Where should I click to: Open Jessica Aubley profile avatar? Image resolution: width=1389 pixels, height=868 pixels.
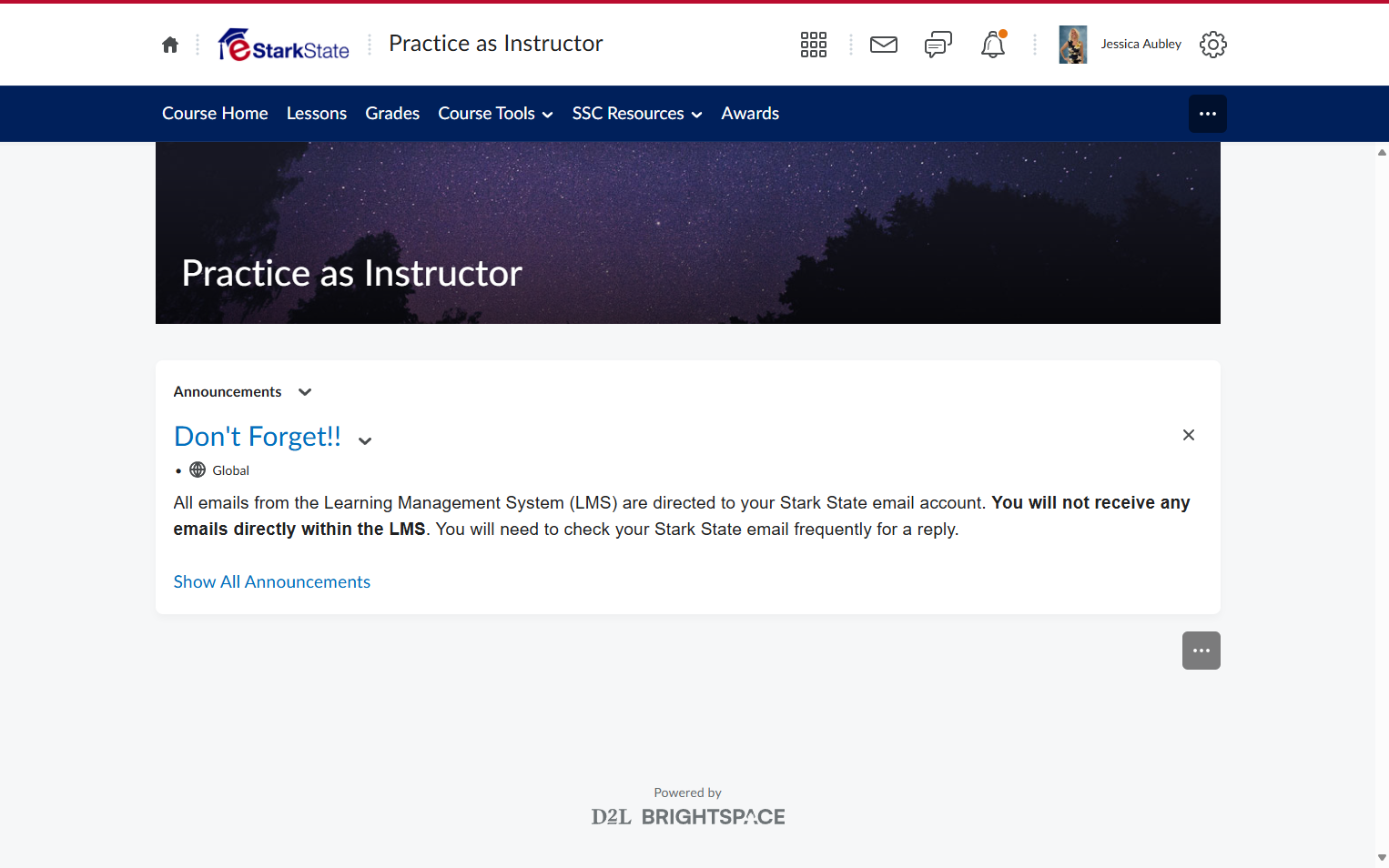point(1073,45)
